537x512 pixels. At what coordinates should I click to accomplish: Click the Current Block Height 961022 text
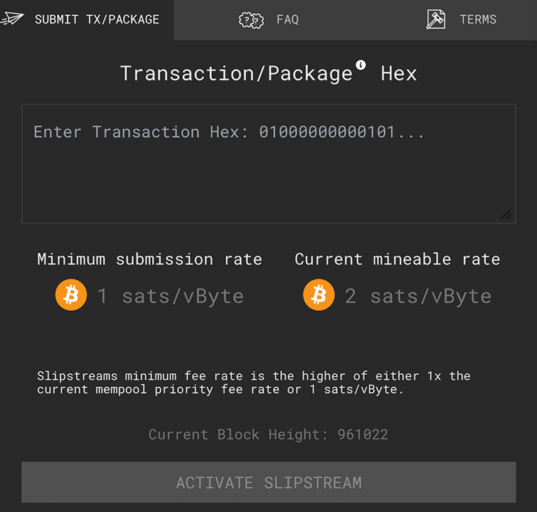(268, 435)
